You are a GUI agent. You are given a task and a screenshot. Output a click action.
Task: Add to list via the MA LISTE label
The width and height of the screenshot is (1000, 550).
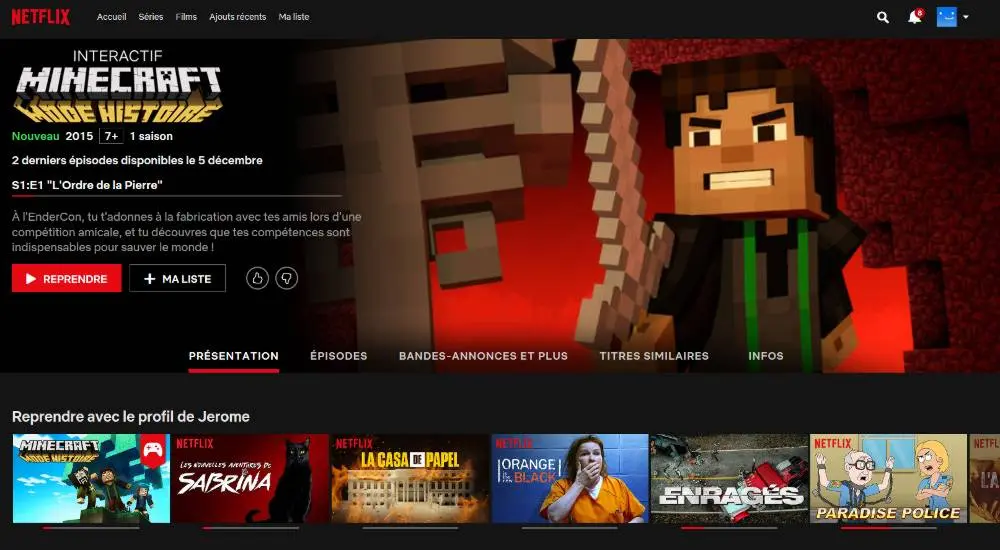coord(187,279)
